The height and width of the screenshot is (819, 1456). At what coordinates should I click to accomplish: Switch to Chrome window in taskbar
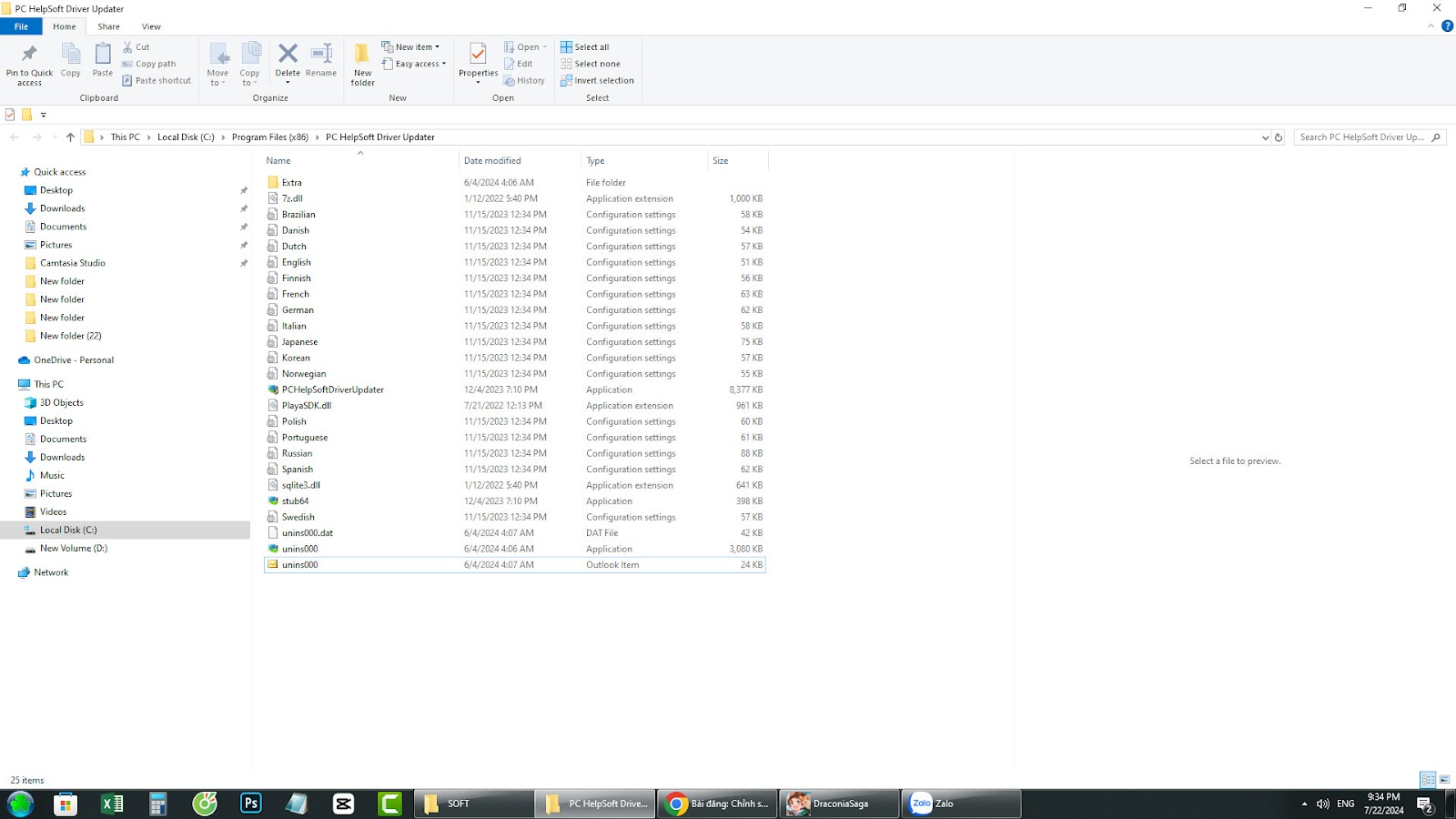coord(717,804)
